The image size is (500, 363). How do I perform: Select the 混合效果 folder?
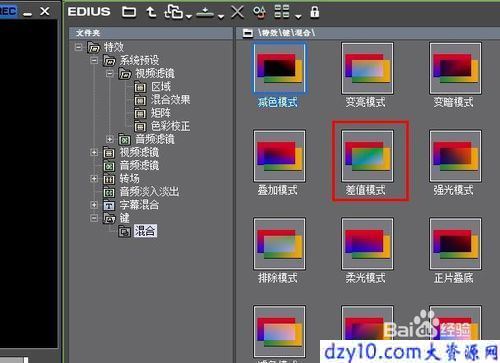(x=170, y=100)
